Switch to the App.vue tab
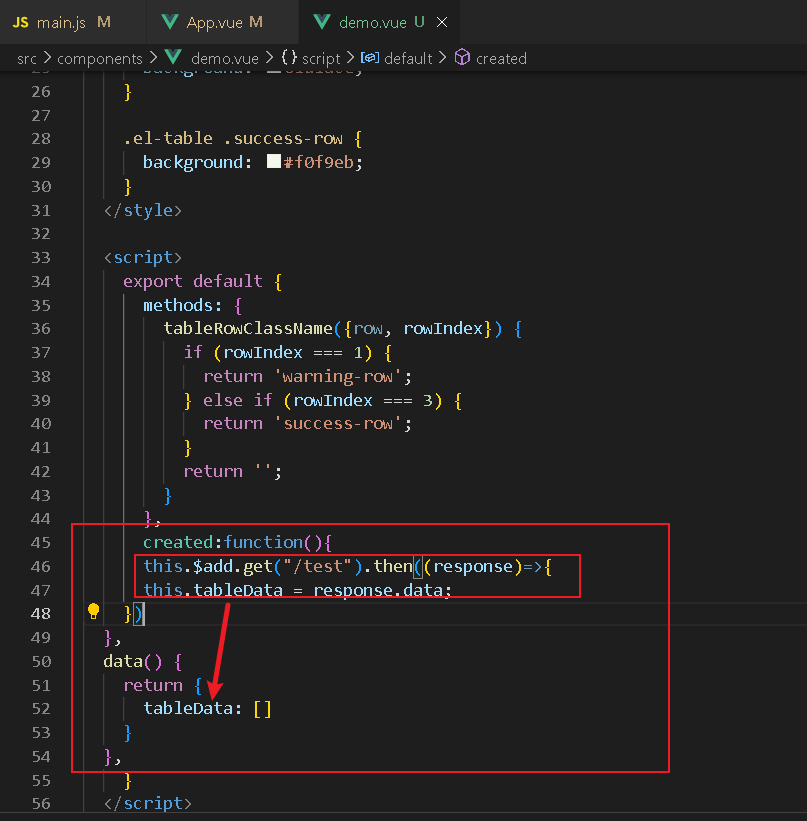Viewport: 807px width, 821px height. [x=223, y=22]
